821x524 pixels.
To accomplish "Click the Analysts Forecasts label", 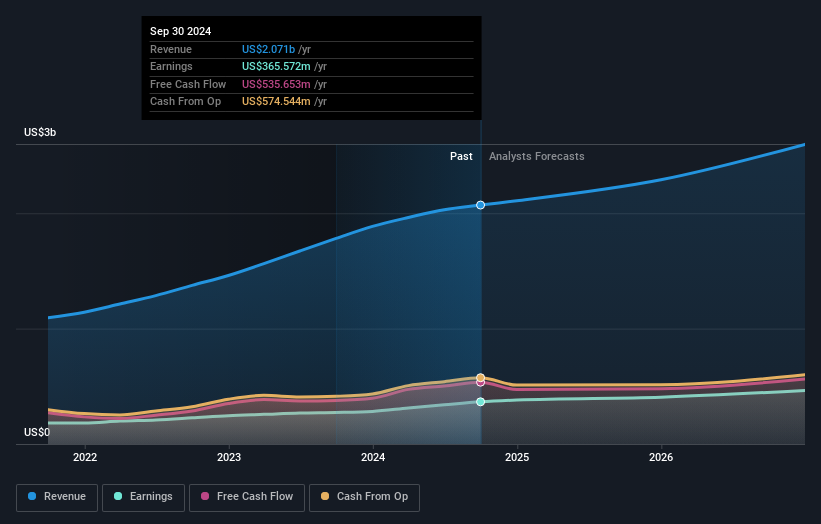I will (537, 157).
